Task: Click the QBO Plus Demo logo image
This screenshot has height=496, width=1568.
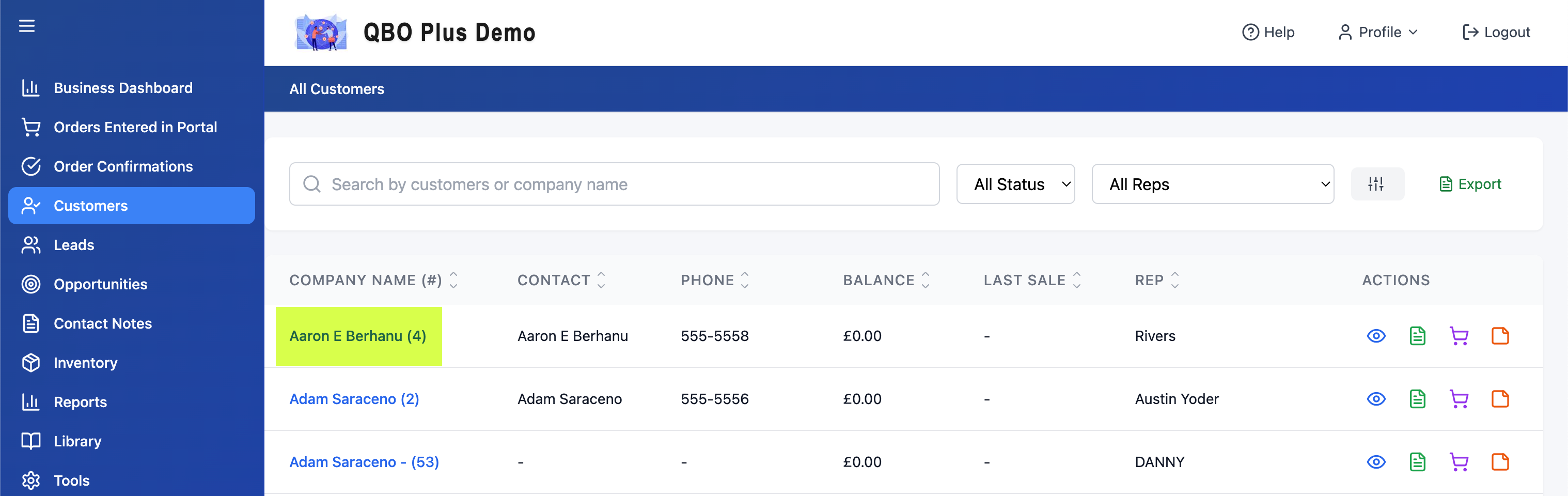Action: click(321, 32)
